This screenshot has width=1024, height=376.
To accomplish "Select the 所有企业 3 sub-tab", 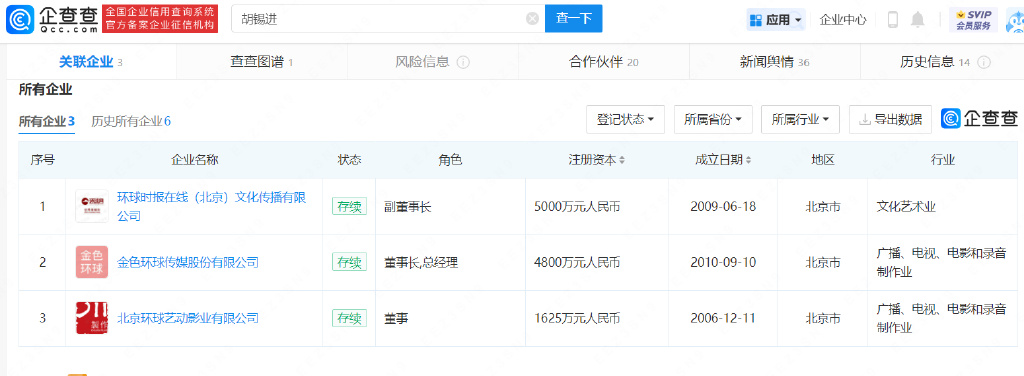I will [x=46, y=121].
